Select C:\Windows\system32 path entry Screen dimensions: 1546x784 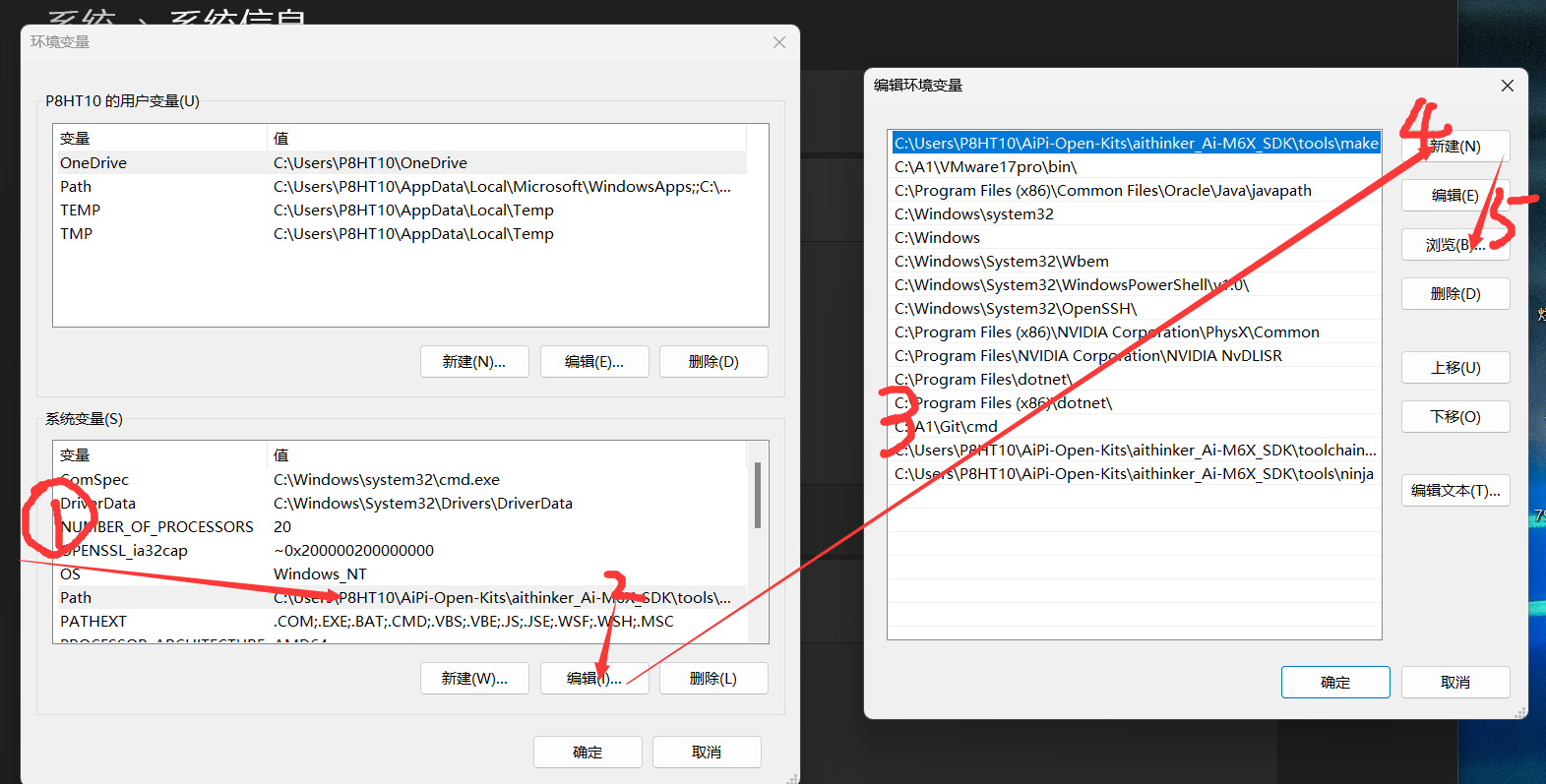1135,213
